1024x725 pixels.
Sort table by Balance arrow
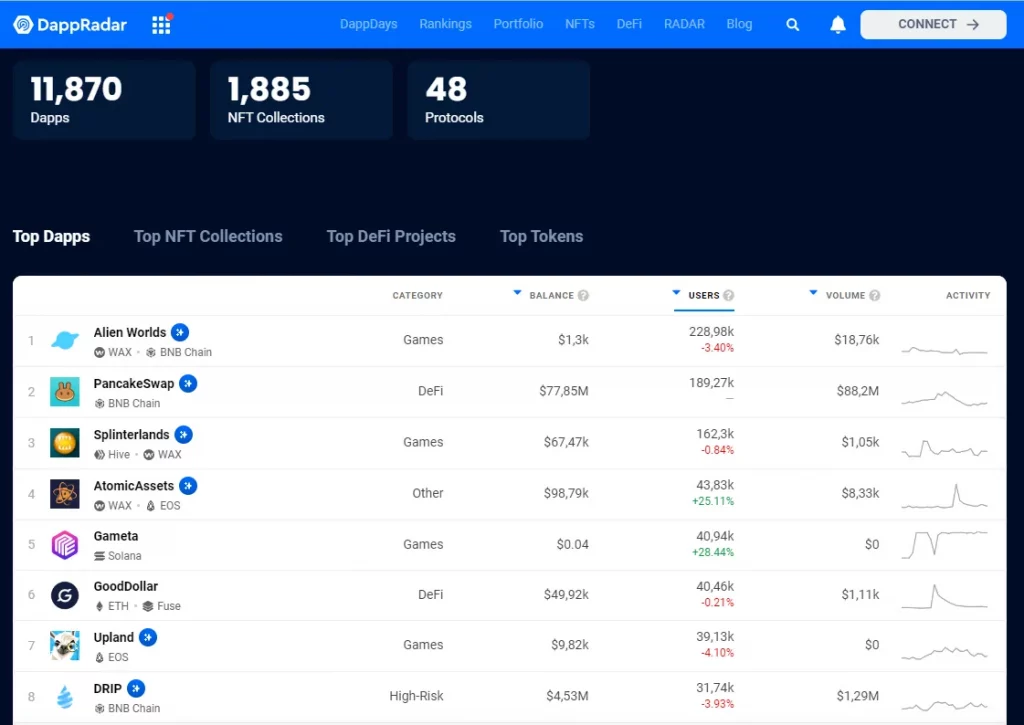(517, 293)
